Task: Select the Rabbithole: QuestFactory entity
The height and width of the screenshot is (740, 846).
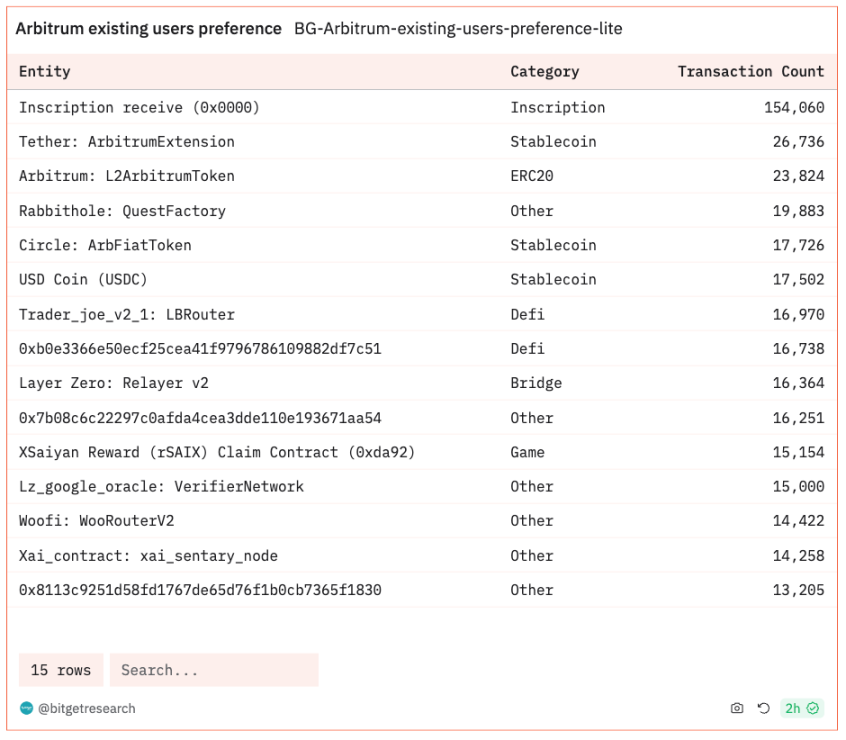Action: [x=122, y=211]
